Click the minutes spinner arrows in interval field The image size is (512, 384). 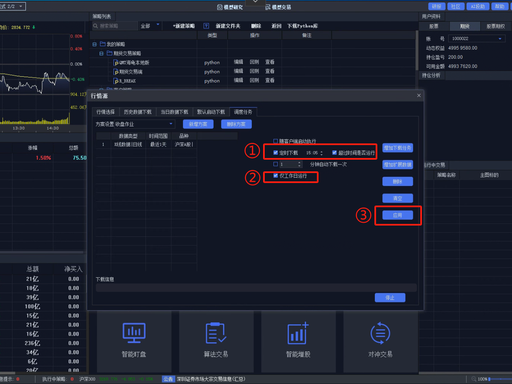(299, 164)
